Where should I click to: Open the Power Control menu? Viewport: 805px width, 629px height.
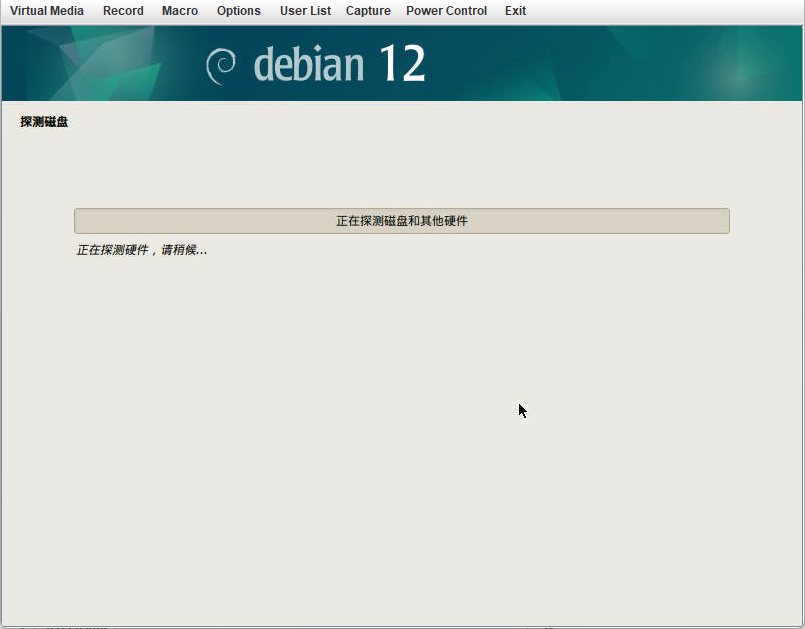pyautogui.click(x=446, y=11)
